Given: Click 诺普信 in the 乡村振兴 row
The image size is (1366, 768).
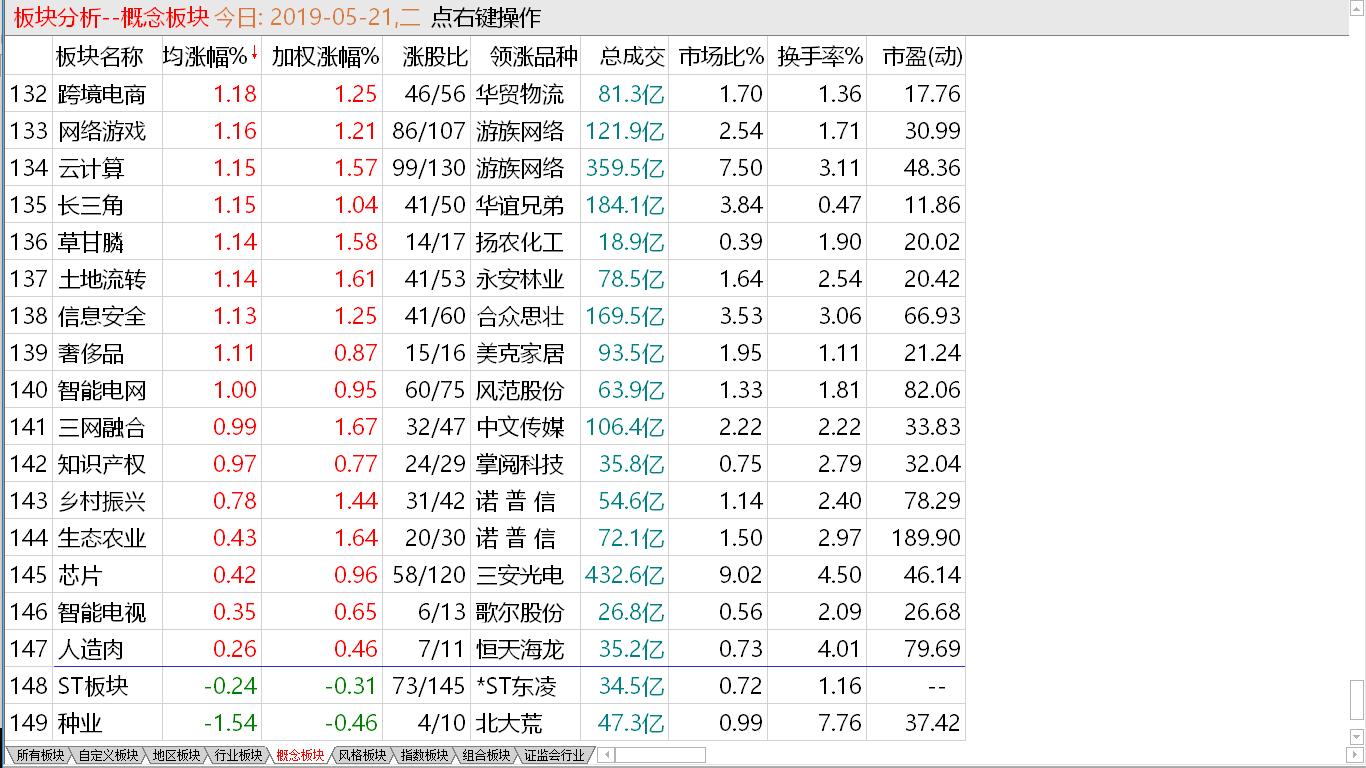Looking at the screenshot, I should click(516, 501).
